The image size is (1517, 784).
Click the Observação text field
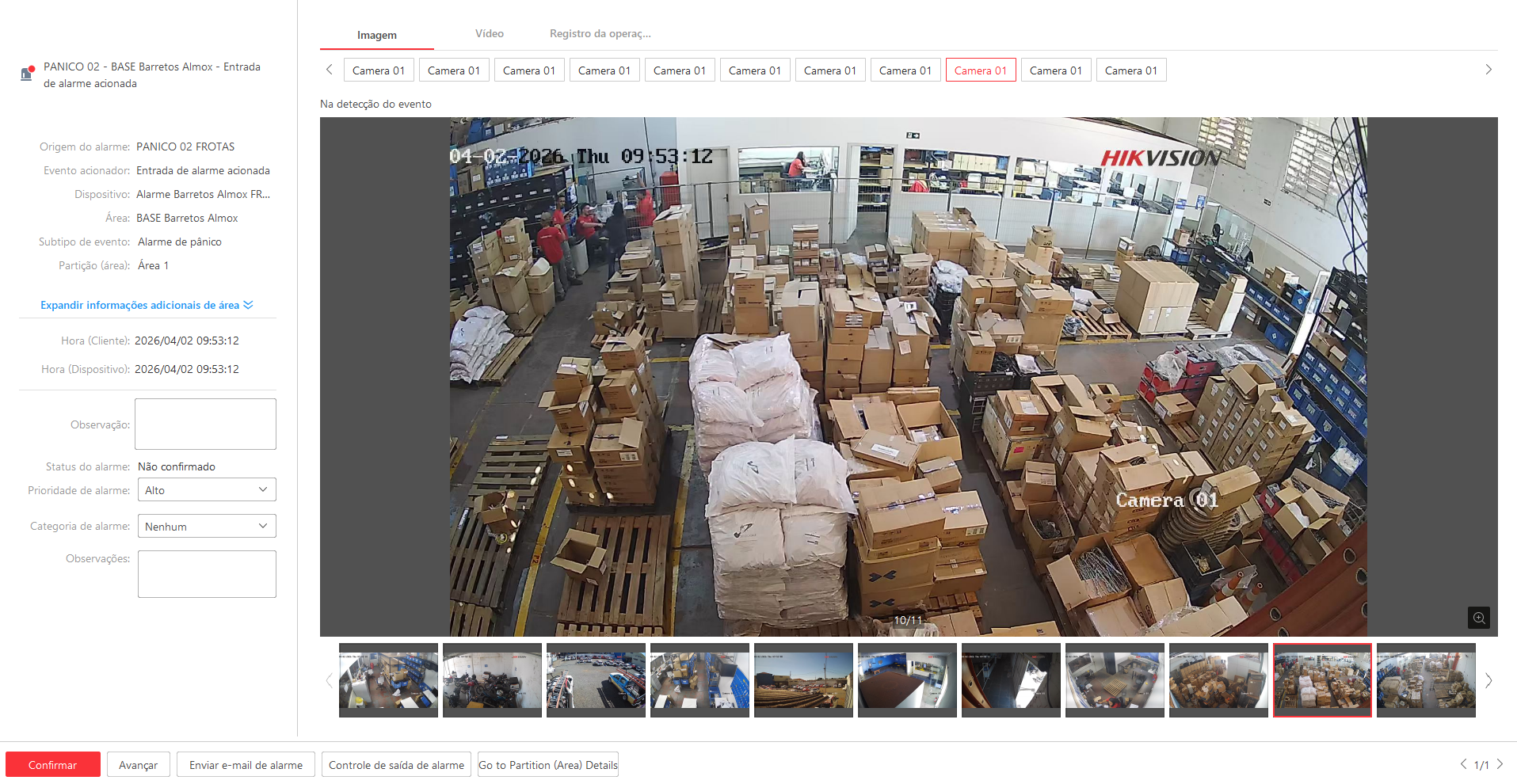click(205, 424)
